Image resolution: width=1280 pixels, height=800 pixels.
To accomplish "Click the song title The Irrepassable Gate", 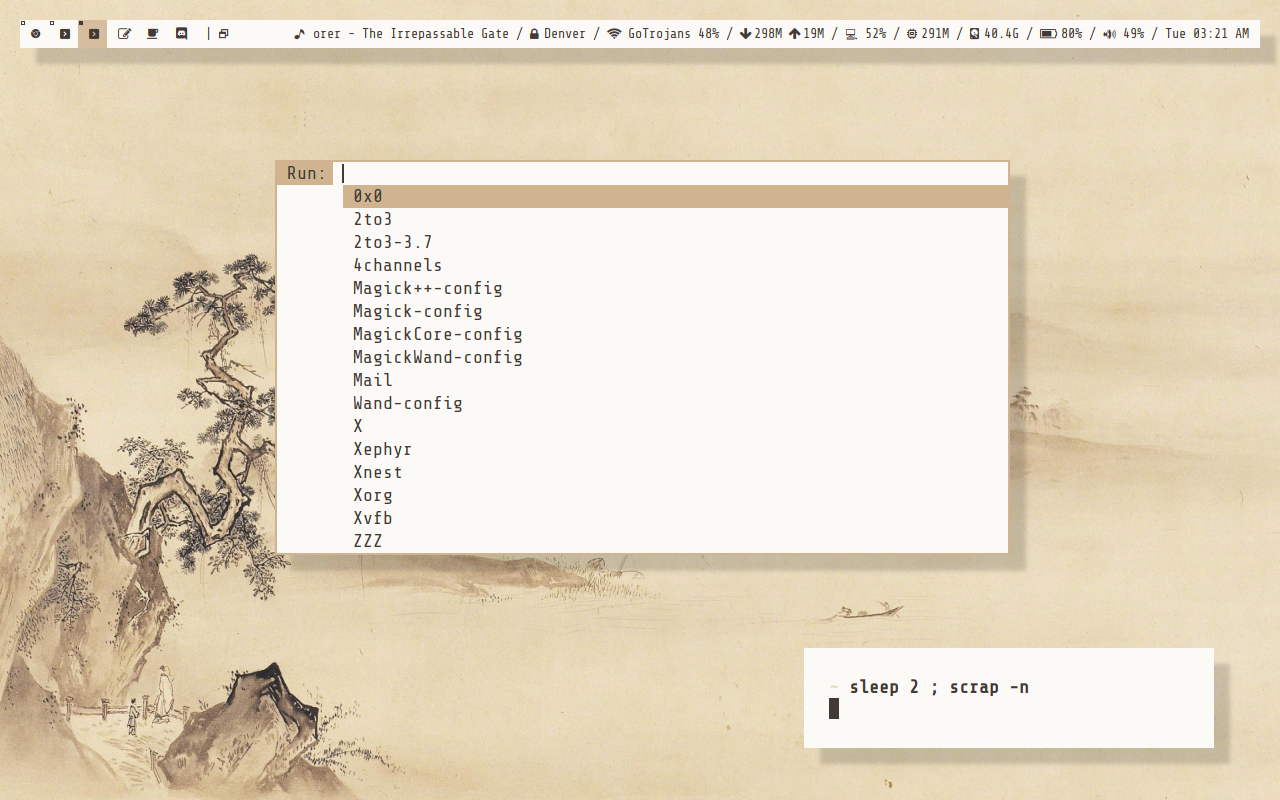I will [435, 34].
